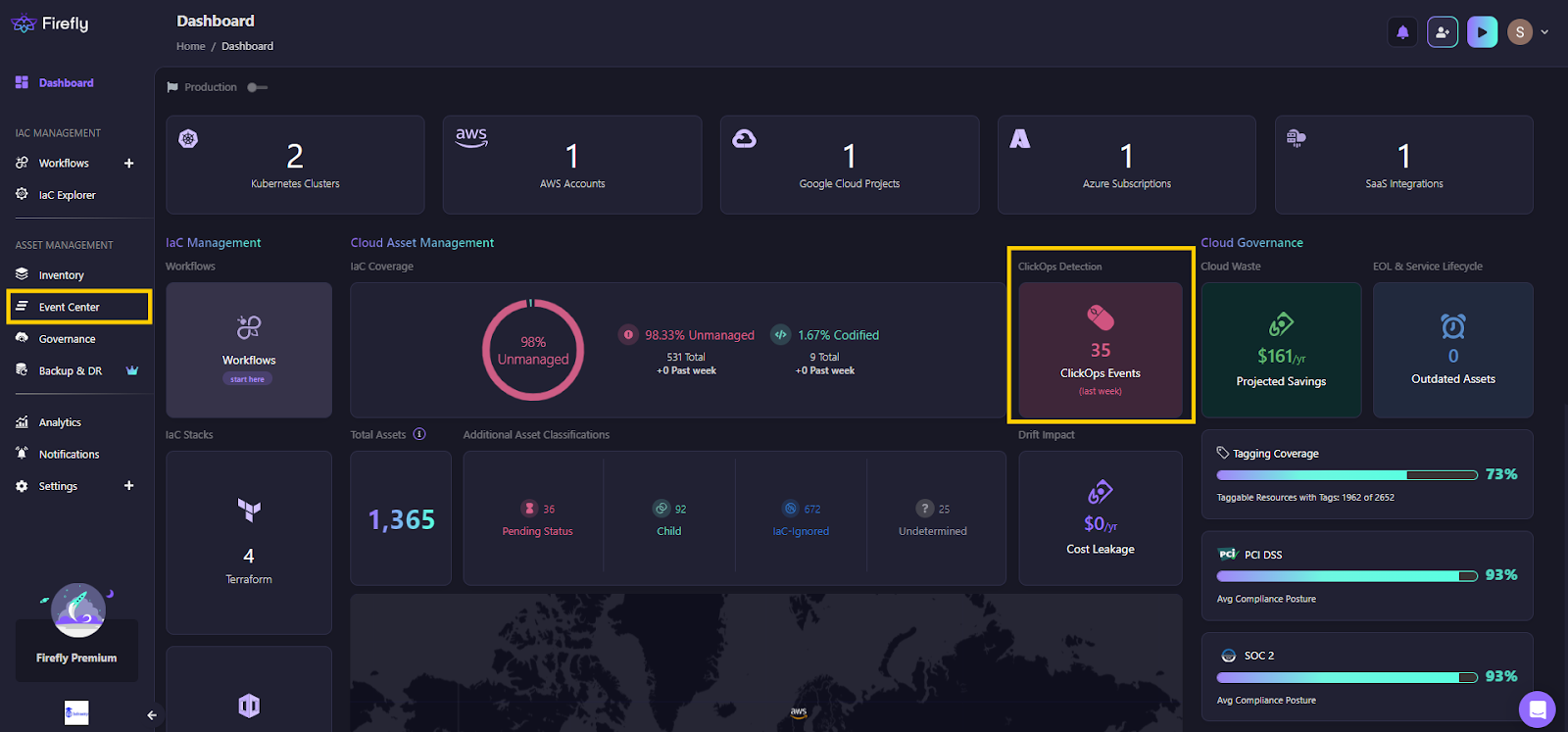Open the Google Cloud Projects card

tap(850, 165)
